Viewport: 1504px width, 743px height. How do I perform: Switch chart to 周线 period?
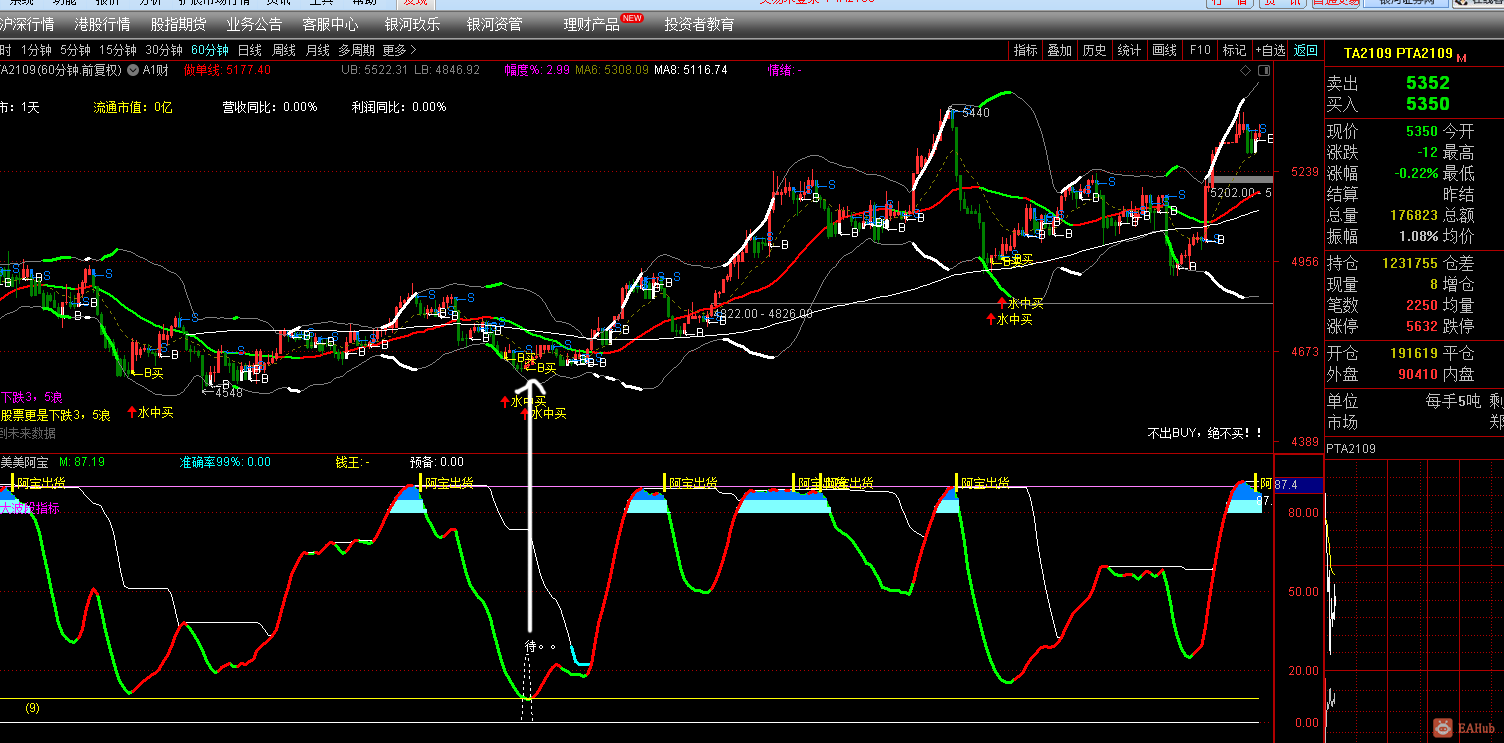[x=284, y=50]
